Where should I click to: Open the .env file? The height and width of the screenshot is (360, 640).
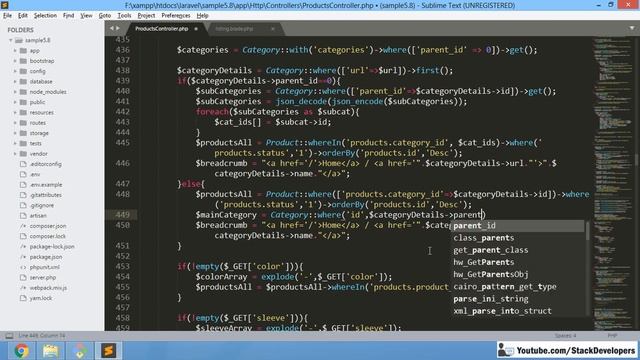(x=35, y=174)
